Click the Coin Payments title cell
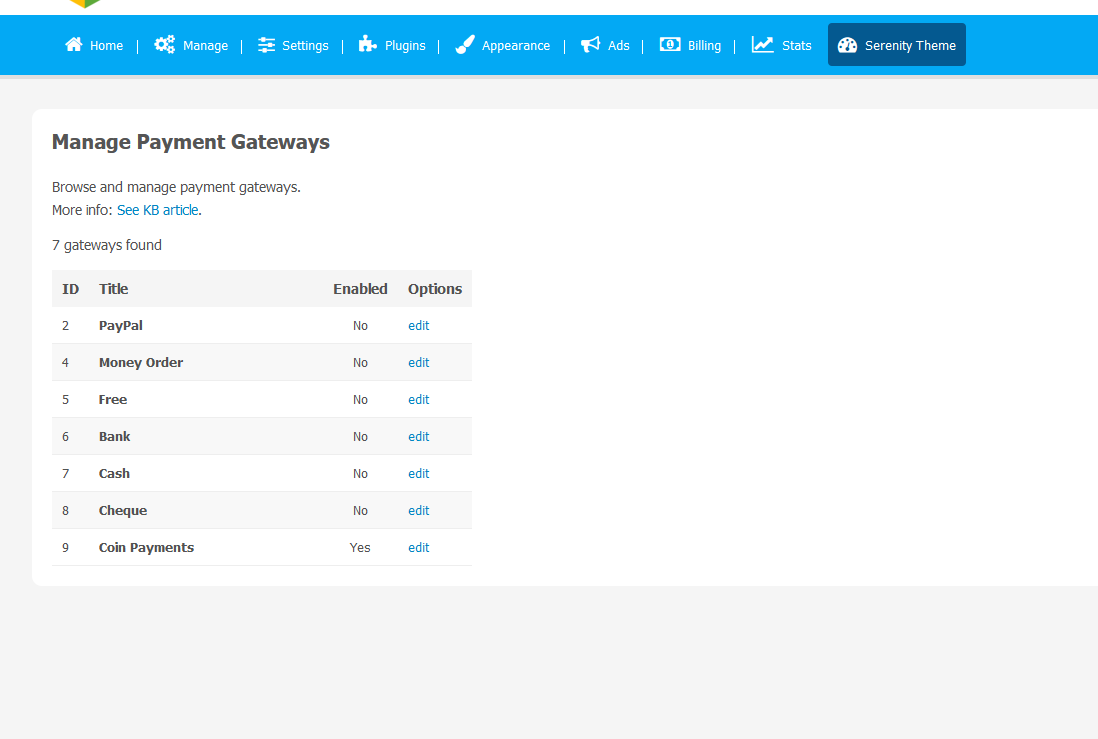 click(x=146, y=548)
